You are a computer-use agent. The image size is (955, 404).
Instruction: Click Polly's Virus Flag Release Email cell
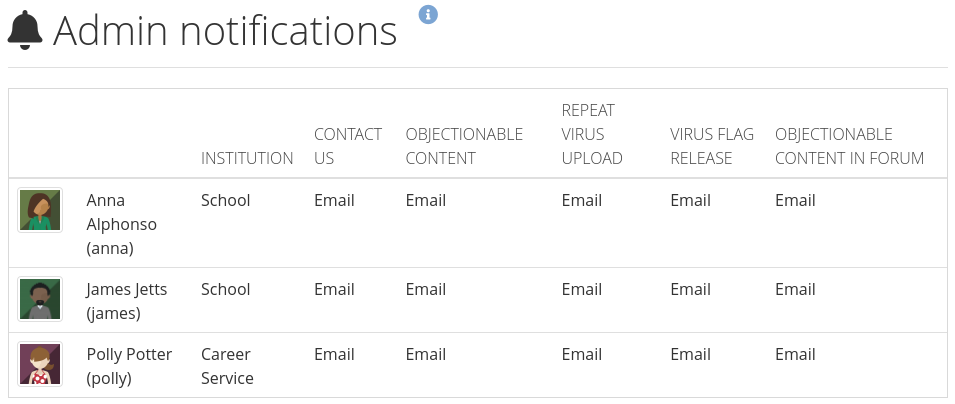coord(690,354)
